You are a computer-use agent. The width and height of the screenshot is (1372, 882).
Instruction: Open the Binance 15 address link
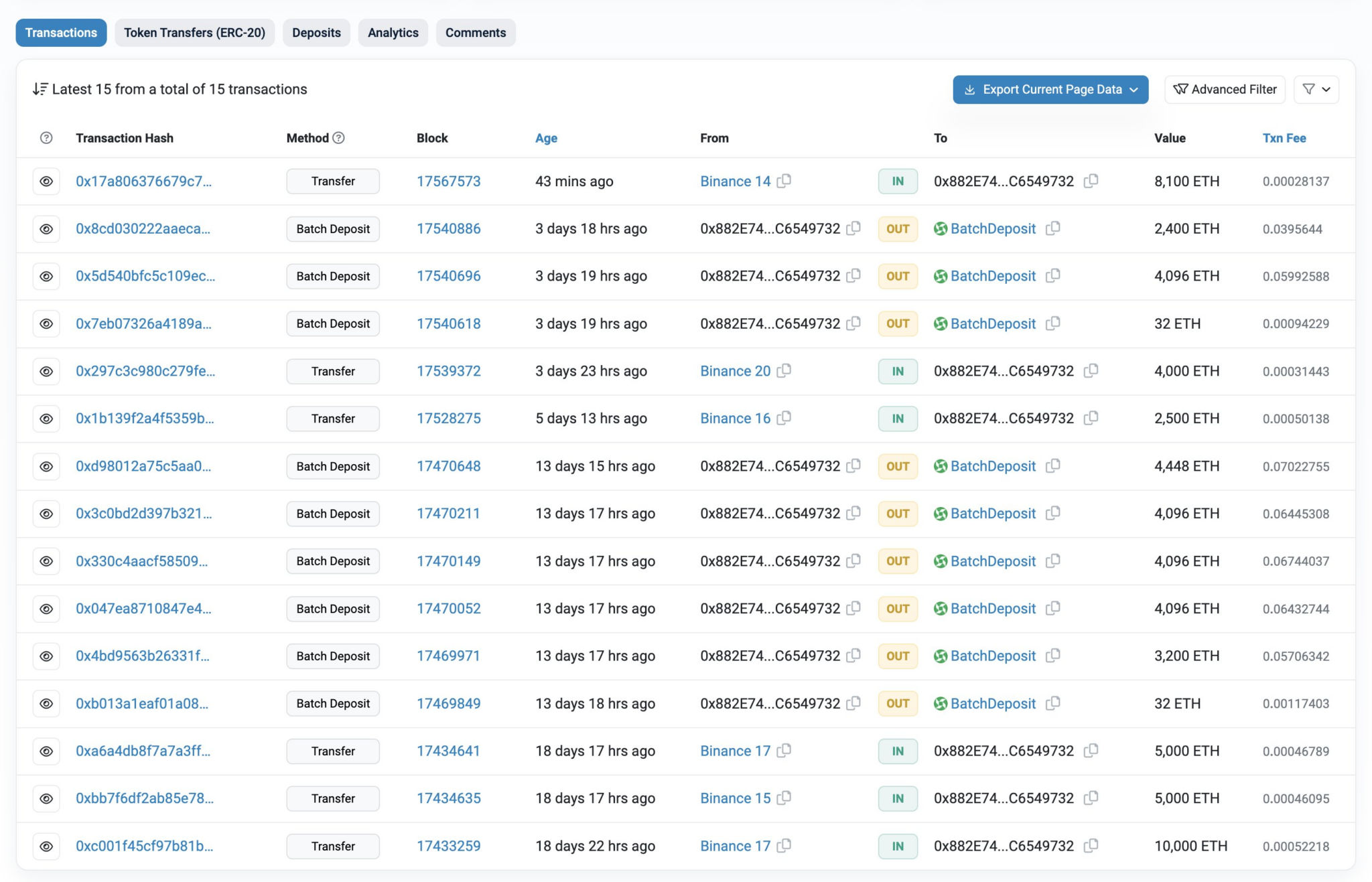click(735, 798)
